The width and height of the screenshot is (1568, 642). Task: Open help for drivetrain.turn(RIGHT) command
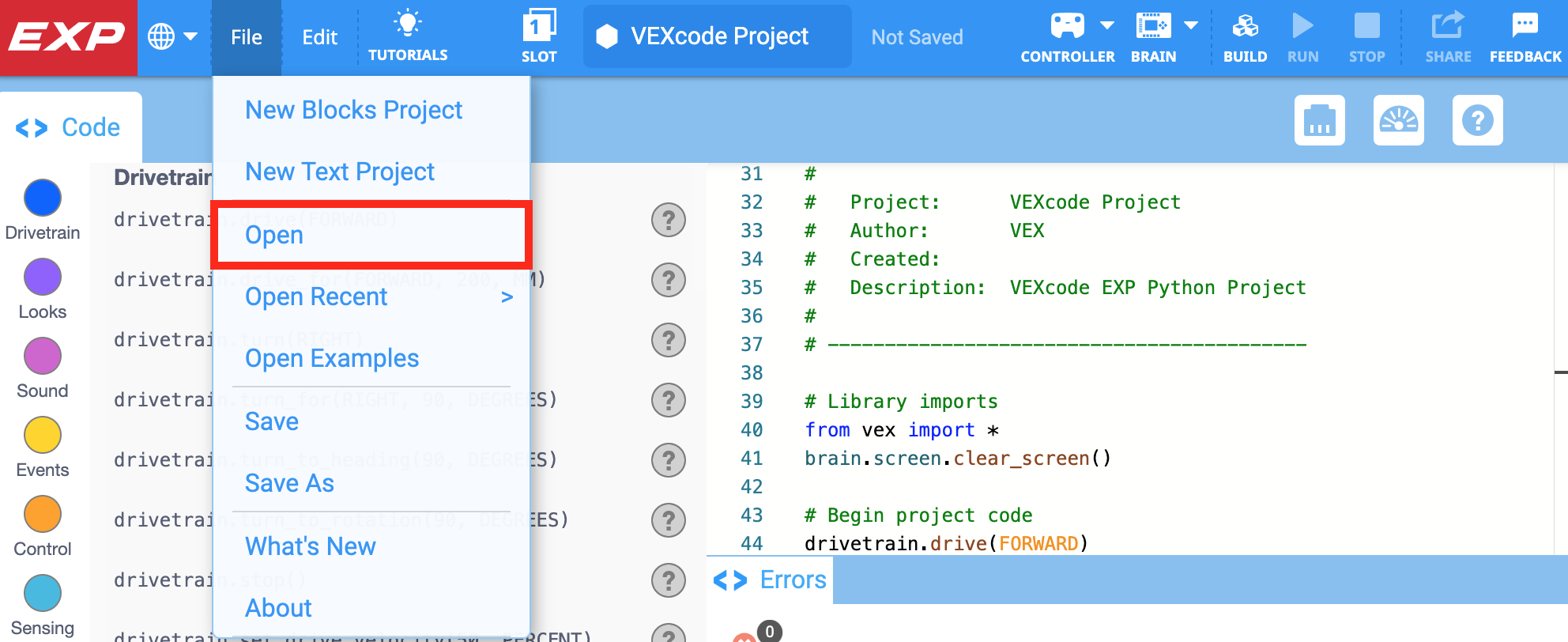tap(669, 340)
